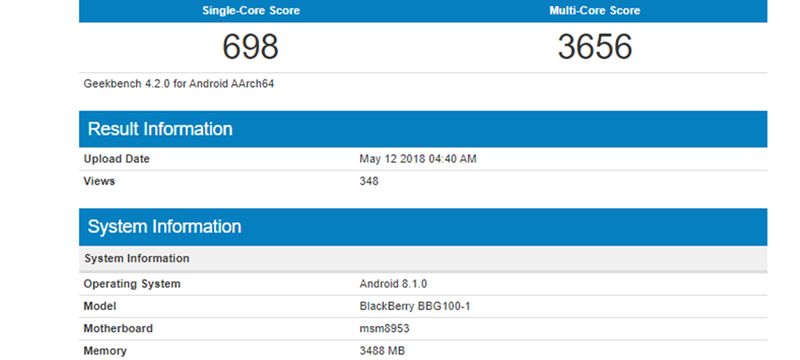Click the Views label
The height and width of the screenshot is (360, 800).
[x=99, y=181]
